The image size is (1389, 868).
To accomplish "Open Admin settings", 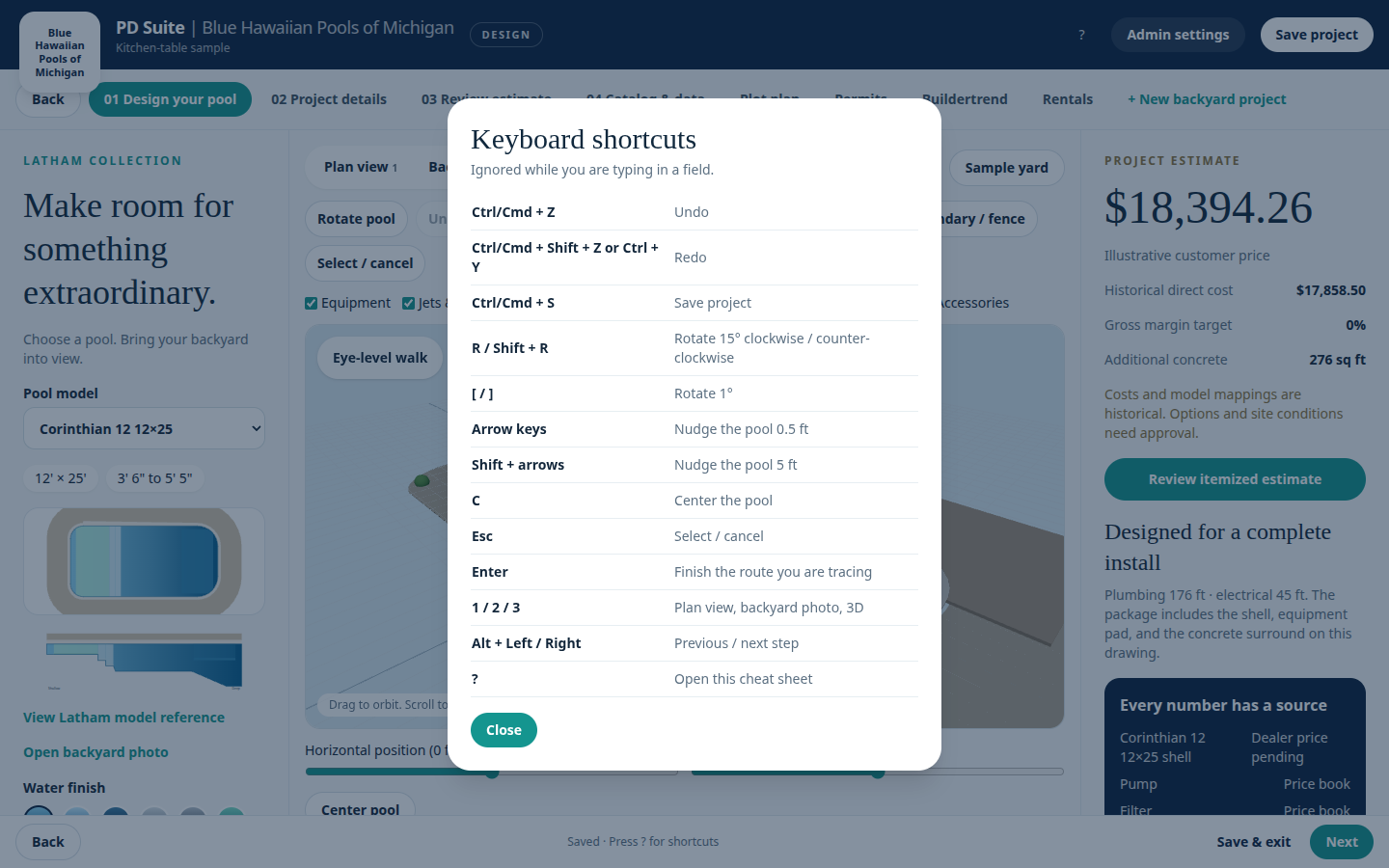I will (1178, 35).
